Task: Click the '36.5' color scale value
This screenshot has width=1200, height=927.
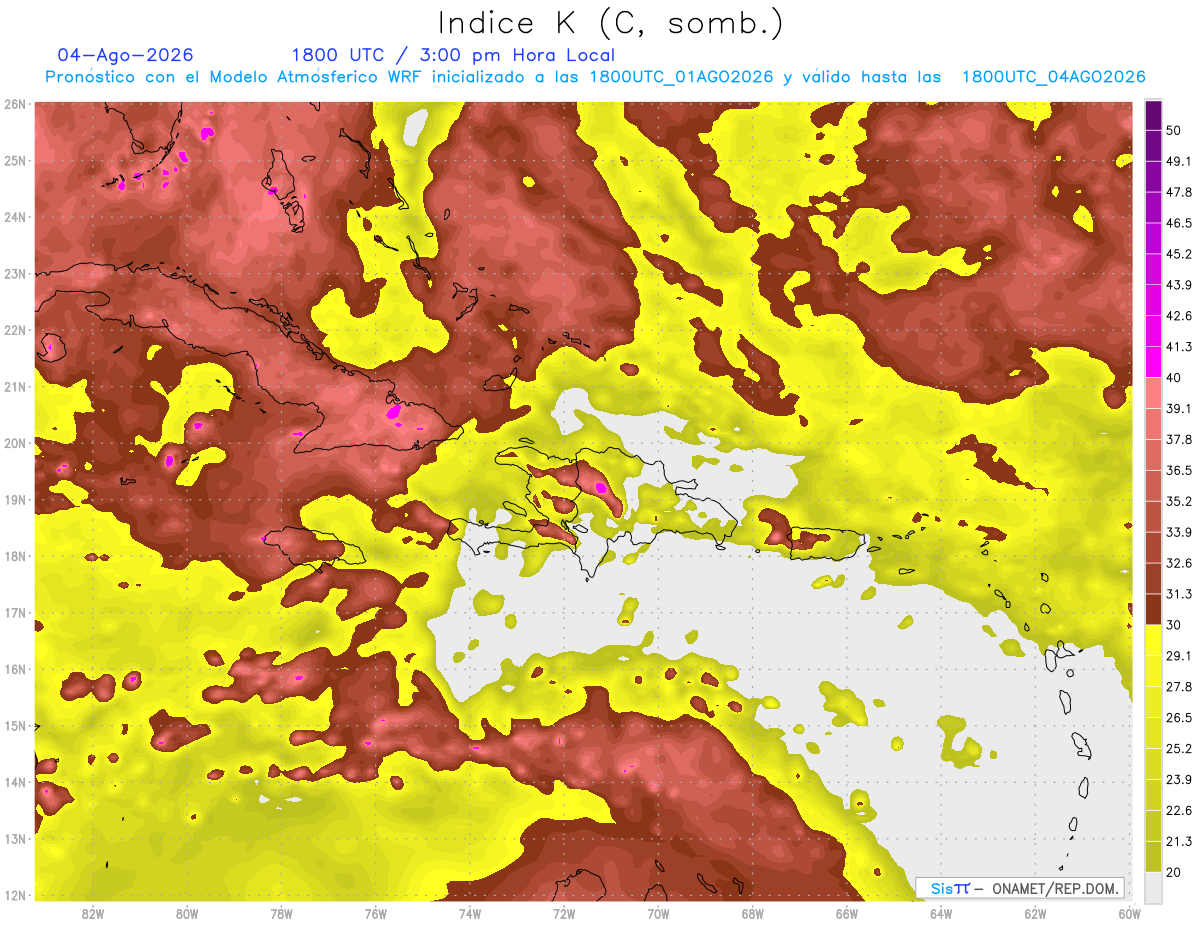Action: 1179,470
